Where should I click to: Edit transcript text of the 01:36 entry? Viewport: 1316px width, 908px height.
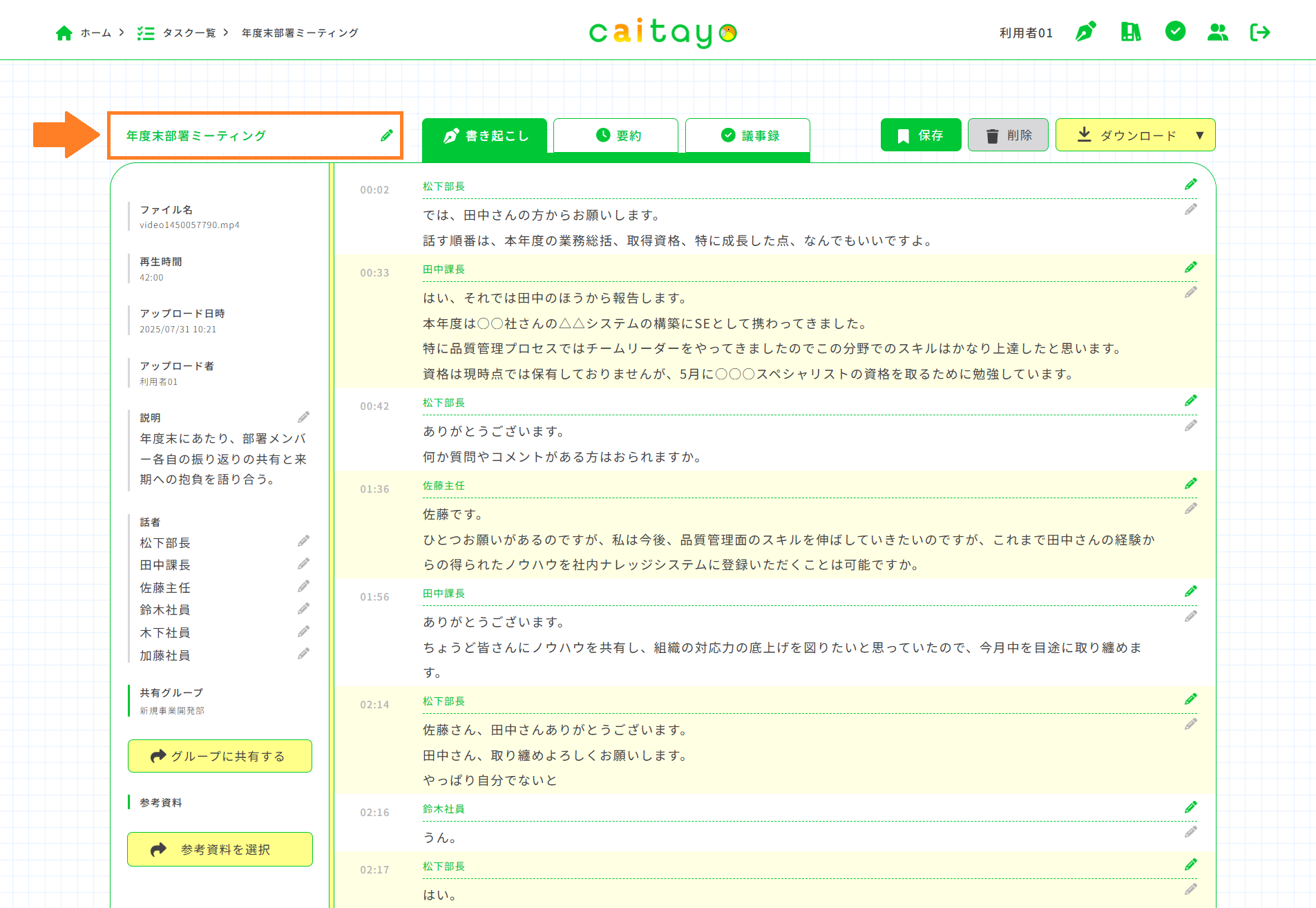click(x=1190, y=509)
